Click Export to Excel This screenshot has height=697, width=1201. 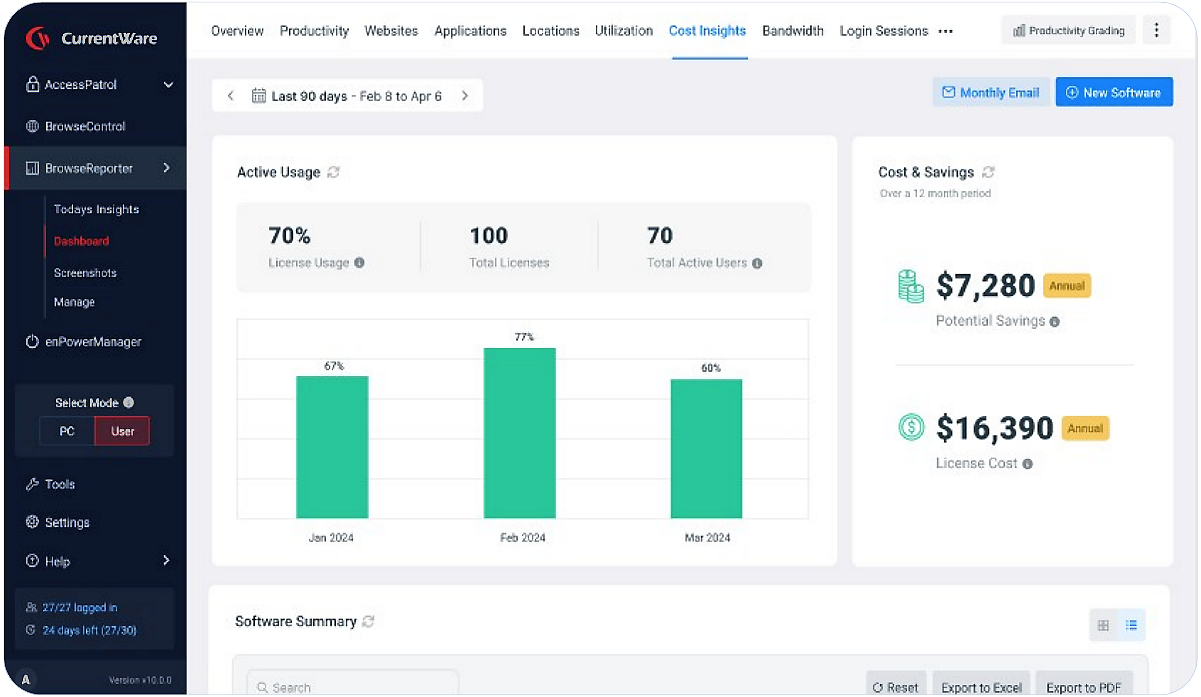(x=981, y=686)
